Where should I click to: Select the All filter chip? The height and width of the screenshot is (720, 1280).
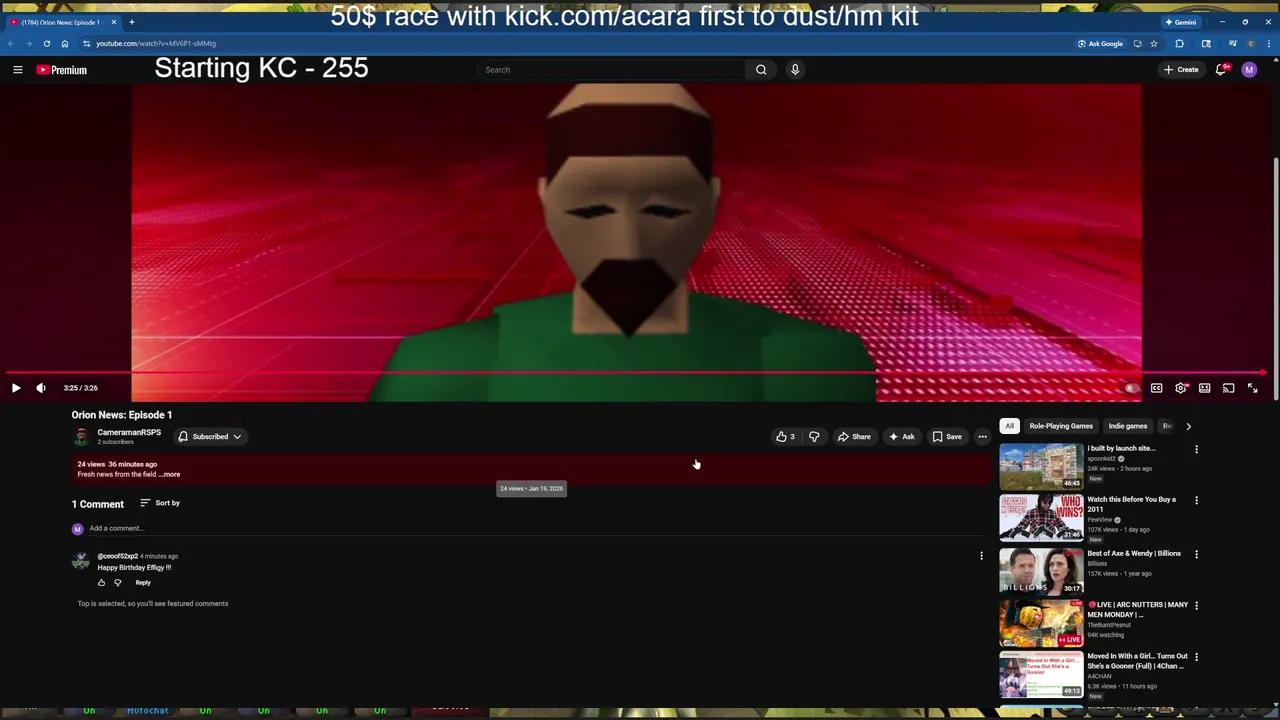1009,426
